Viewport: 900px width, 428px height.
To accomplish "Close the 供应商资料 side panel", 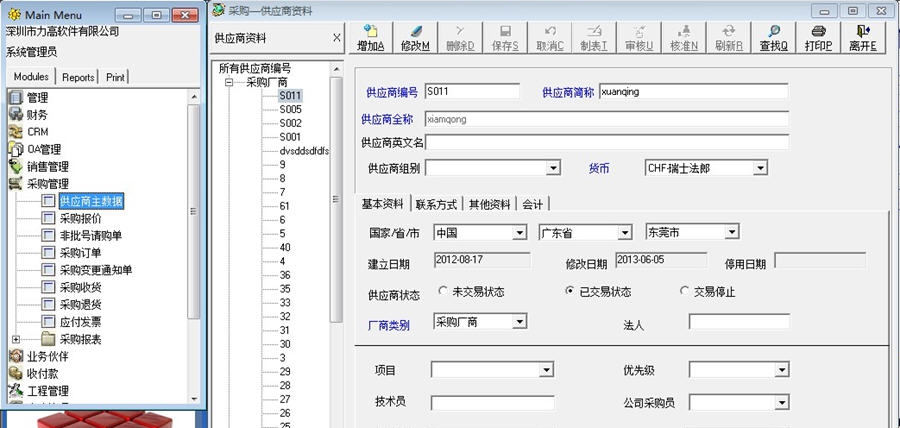I will [x=336, y=38].
